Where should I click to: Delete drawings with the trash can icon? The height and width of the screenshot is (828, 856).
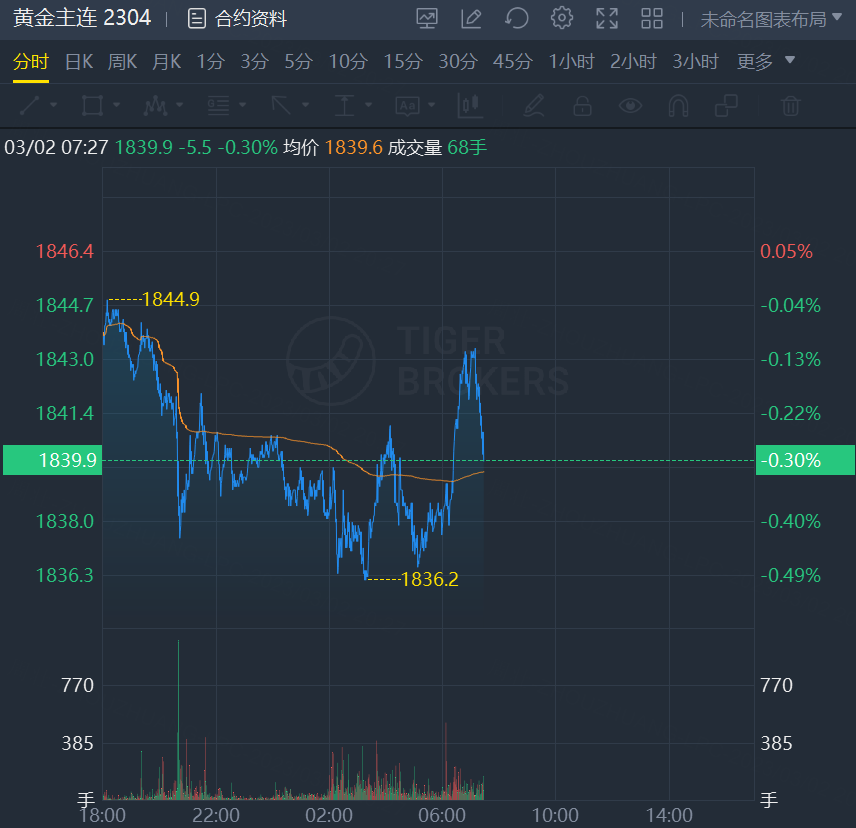(x=790, y=105)
